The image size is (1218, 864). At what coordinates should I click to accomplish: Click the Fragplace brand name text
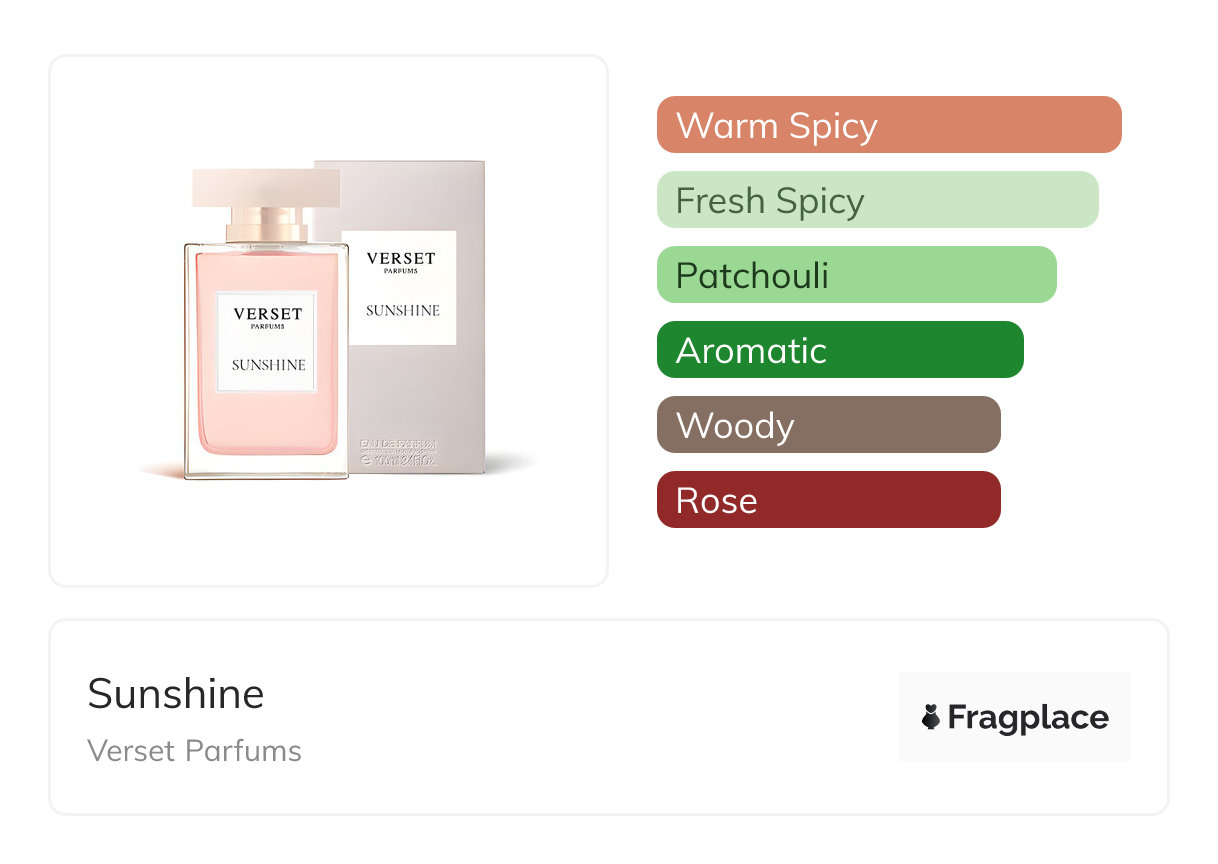(x=1027, y=718)
